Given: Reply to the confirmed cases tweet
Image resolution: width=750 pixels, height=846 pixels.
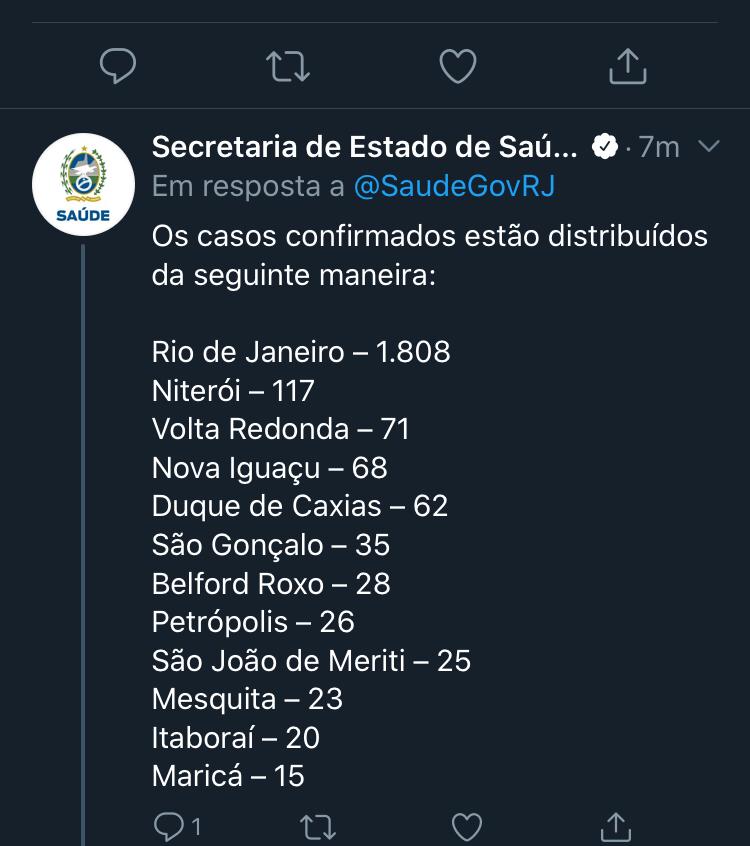Looking at the screenshot, I should click(x=169, y=827).
